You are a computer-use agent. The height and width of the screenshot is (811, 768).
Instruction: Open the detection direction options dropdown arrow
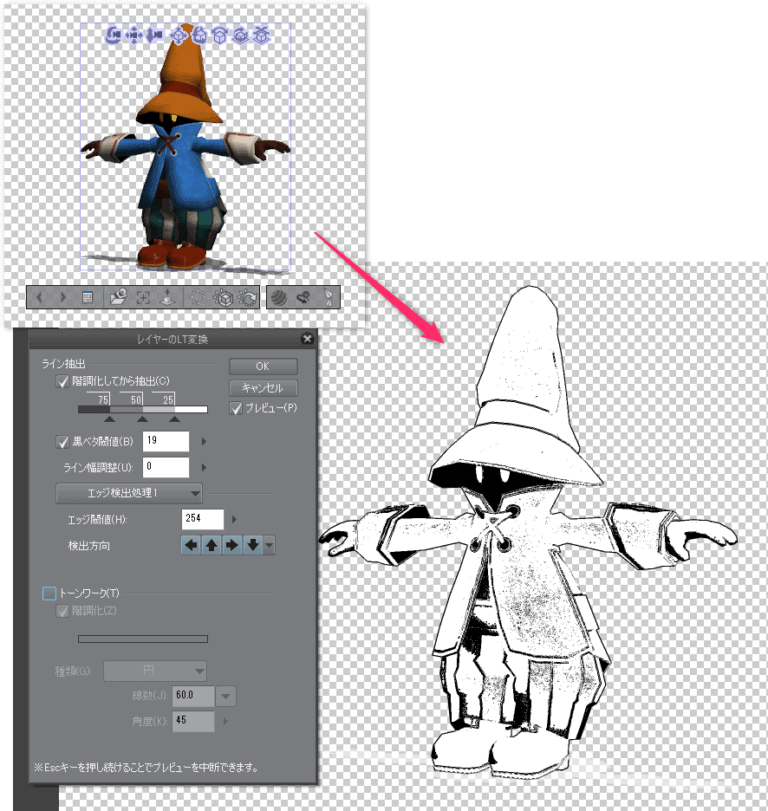tap(269, 545)
